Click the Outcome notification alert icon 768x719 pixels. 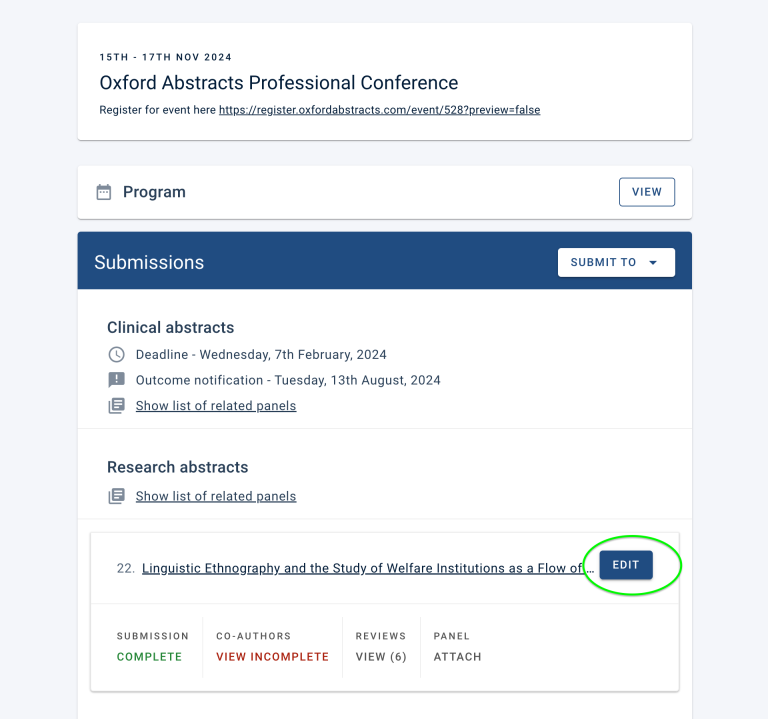pyautogui.click(x=117, y=380)
